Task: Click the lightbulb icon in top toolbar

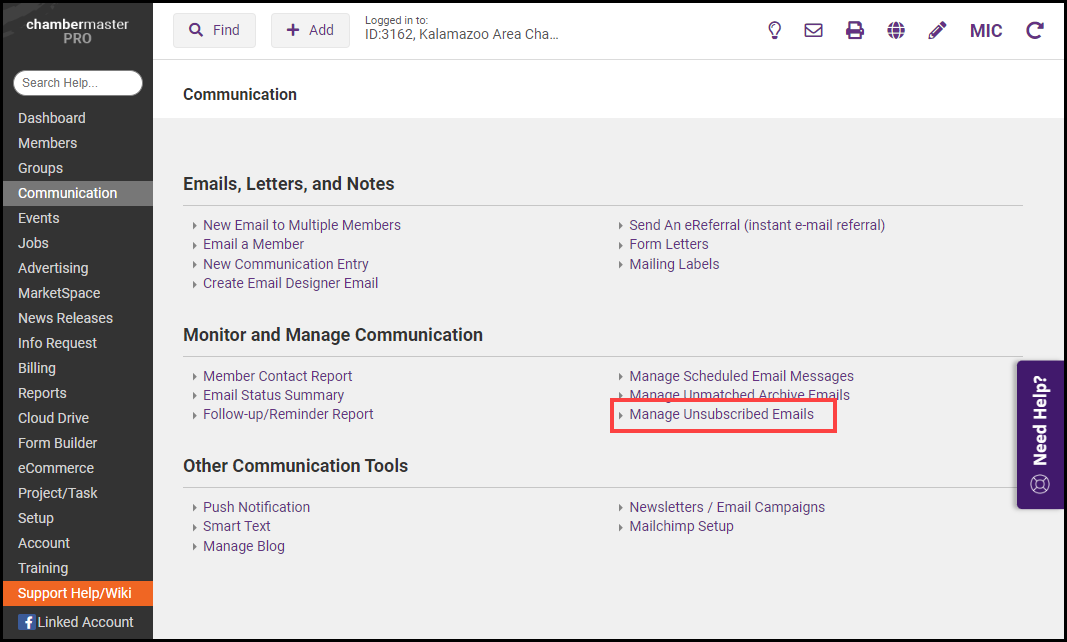Action: pyautogui.click(x=774, y=30)
